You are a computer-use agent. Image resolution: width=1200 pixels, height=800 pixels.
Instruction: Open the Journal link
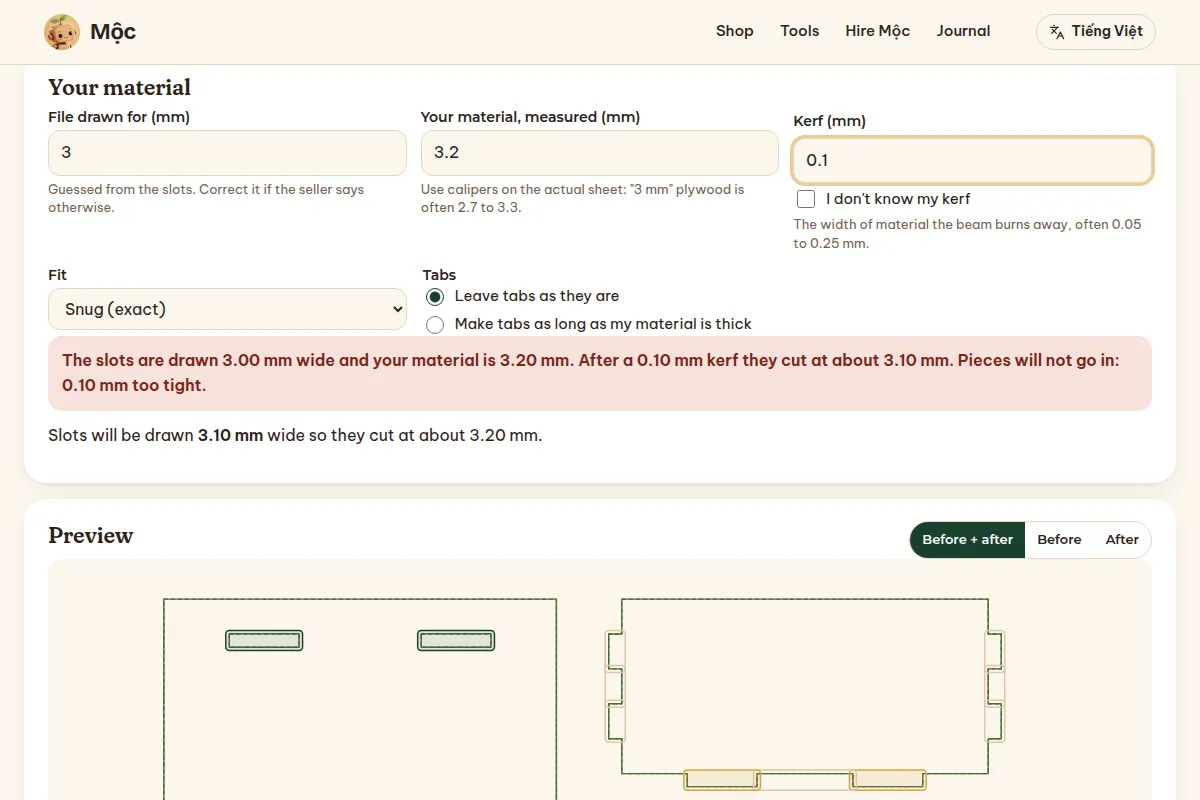(x=964, y=31)
